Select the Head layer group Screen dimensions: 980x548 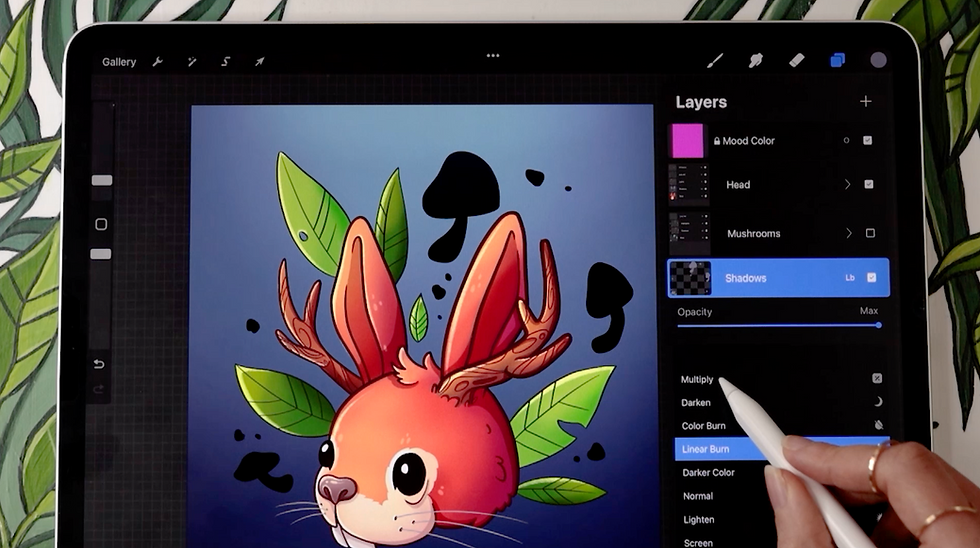click(778, 185)
